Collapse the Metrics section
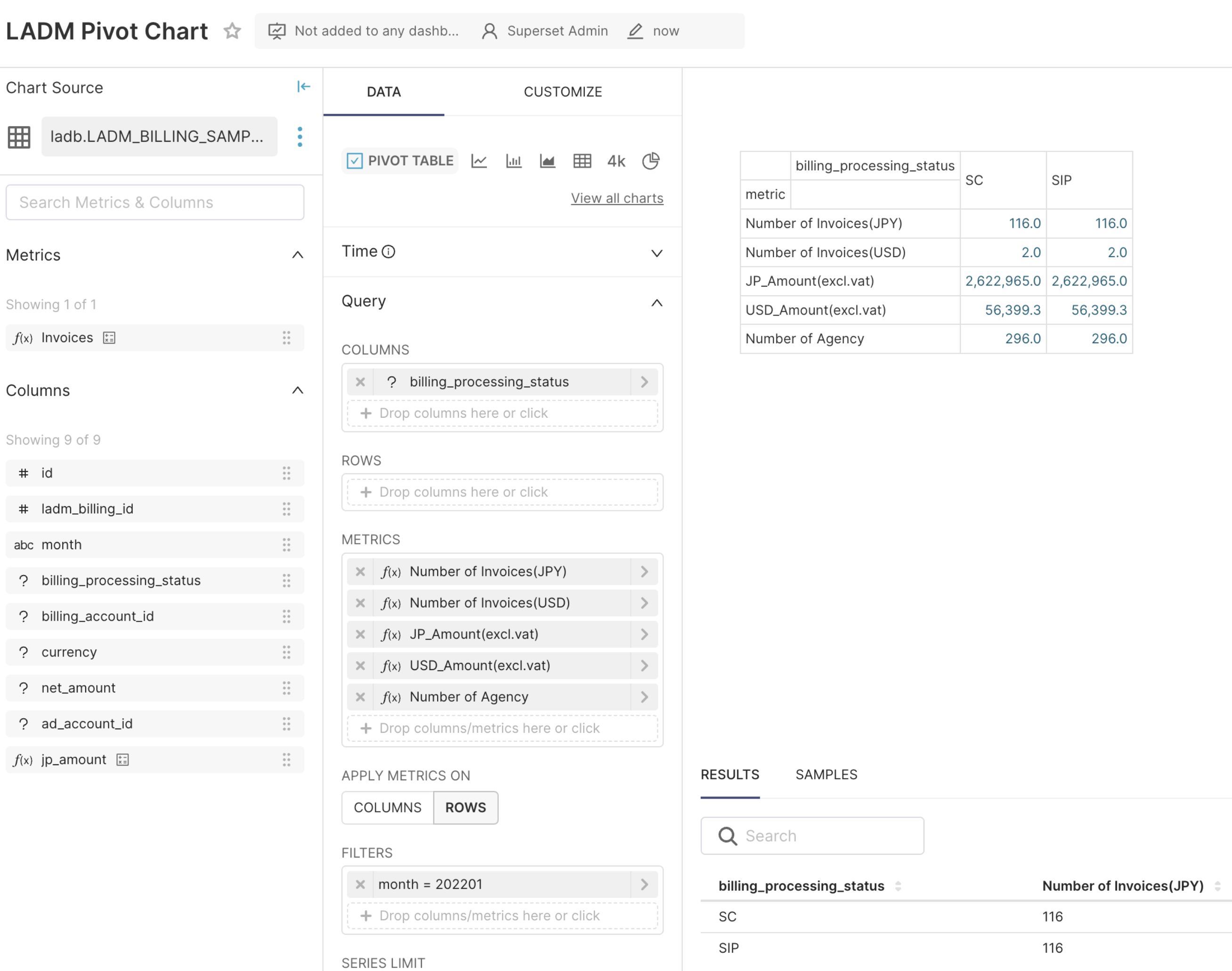This screenshot has width=1232, height=971. point(297,255)
